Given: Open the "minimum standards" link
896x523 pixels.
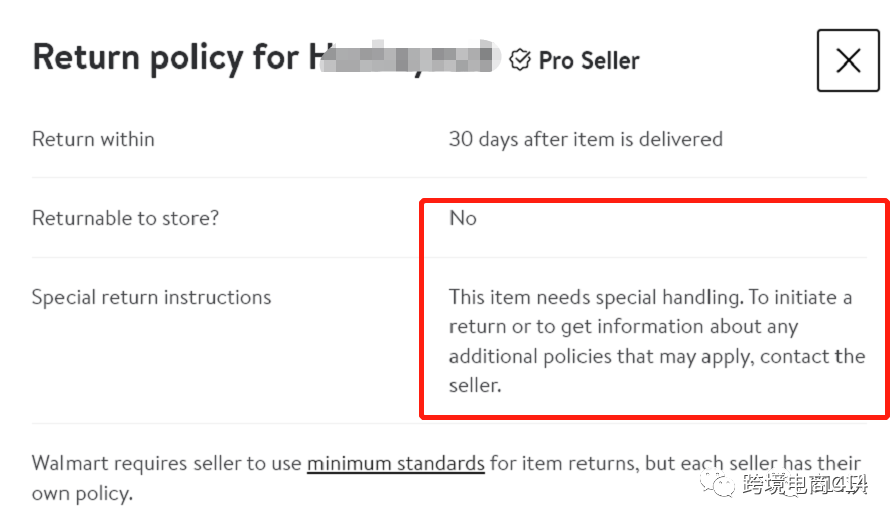Looking at the screenshot, I should click(x=395, y=463).
